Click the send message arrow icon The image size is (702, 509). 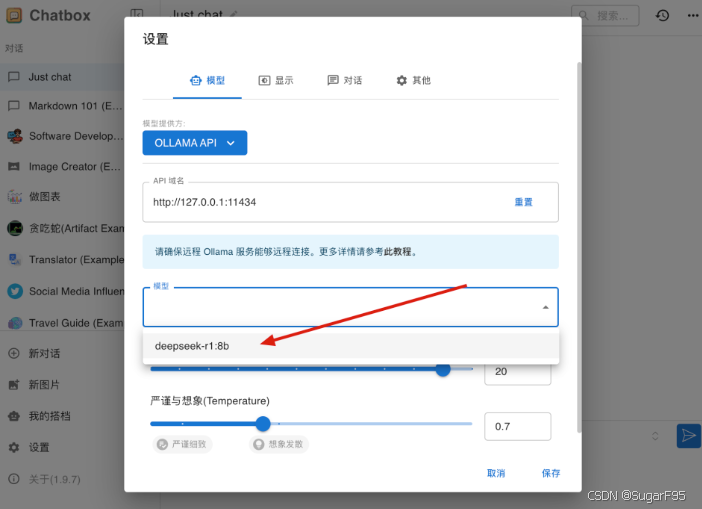click(689, 436)
